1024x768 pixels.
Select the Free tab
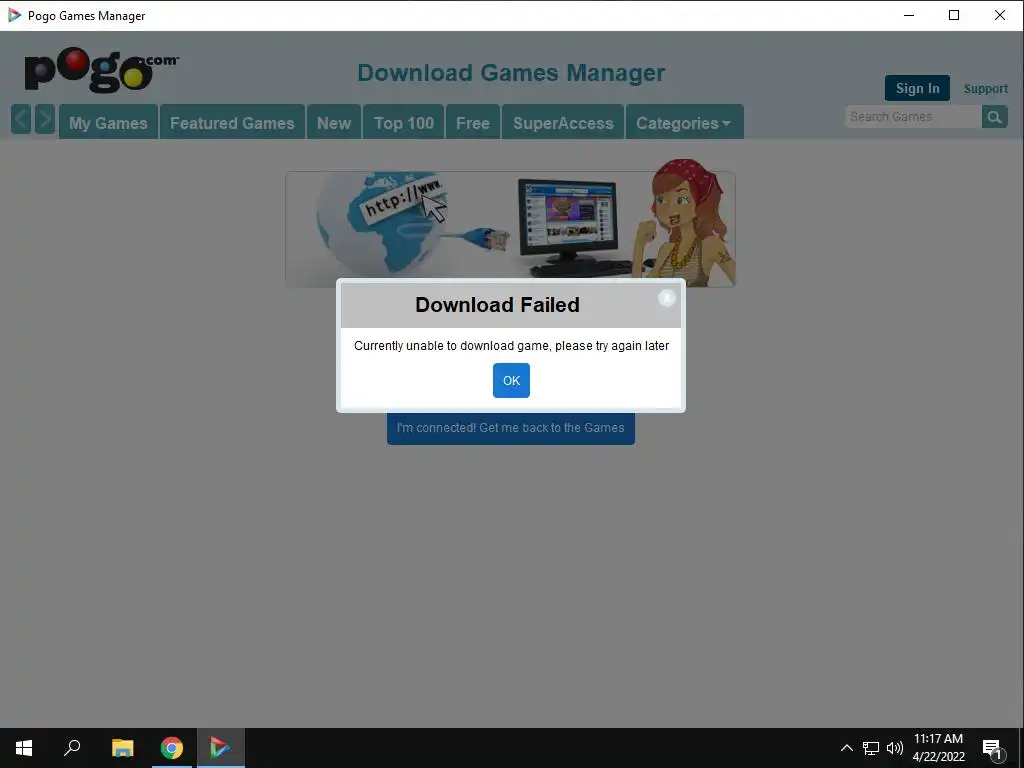tap(473, 122)
